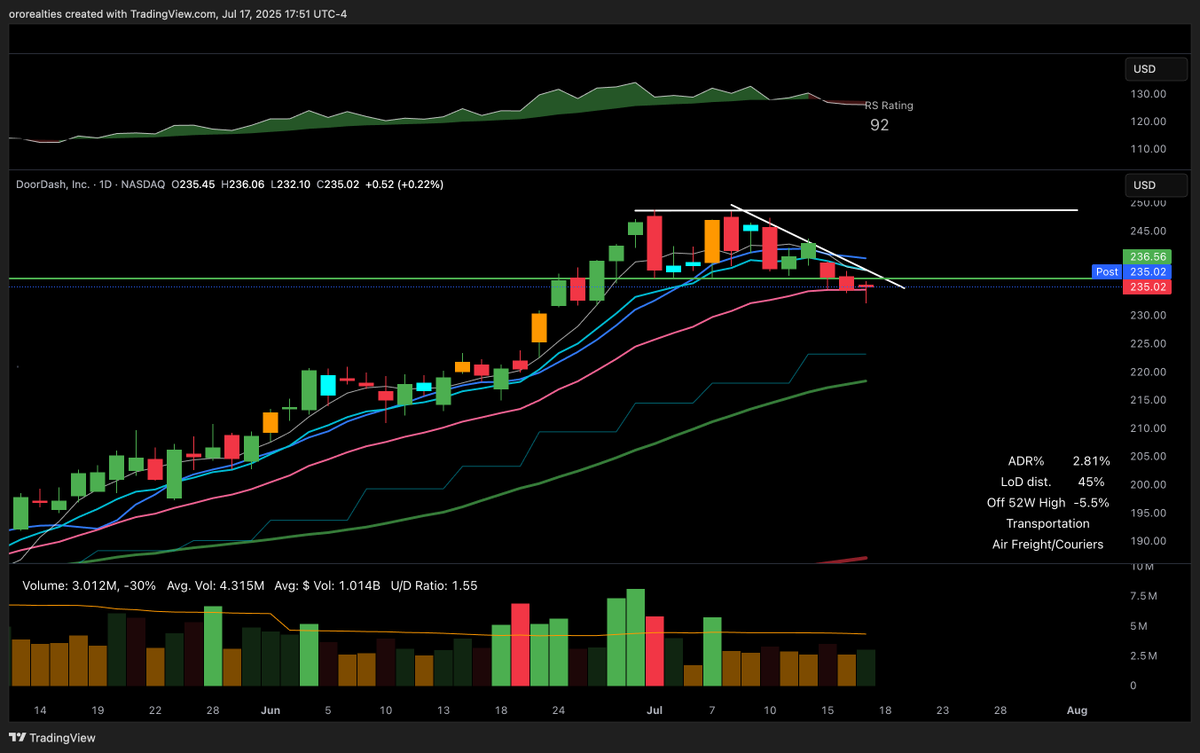Click the Transportation sector label
This screenshot has height=753, width=1200.
click(x=1048, y=524)
